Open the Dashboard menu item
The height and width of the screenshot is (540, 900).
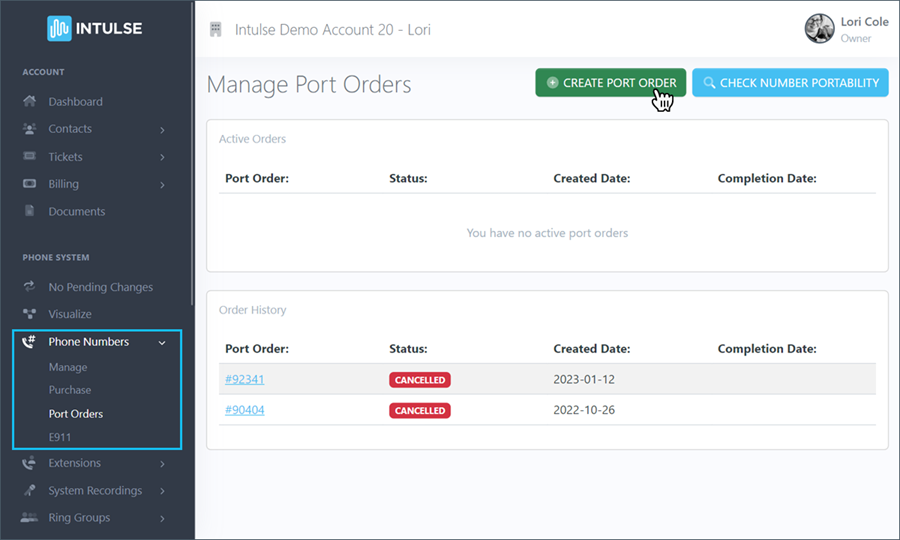point(76,102)
